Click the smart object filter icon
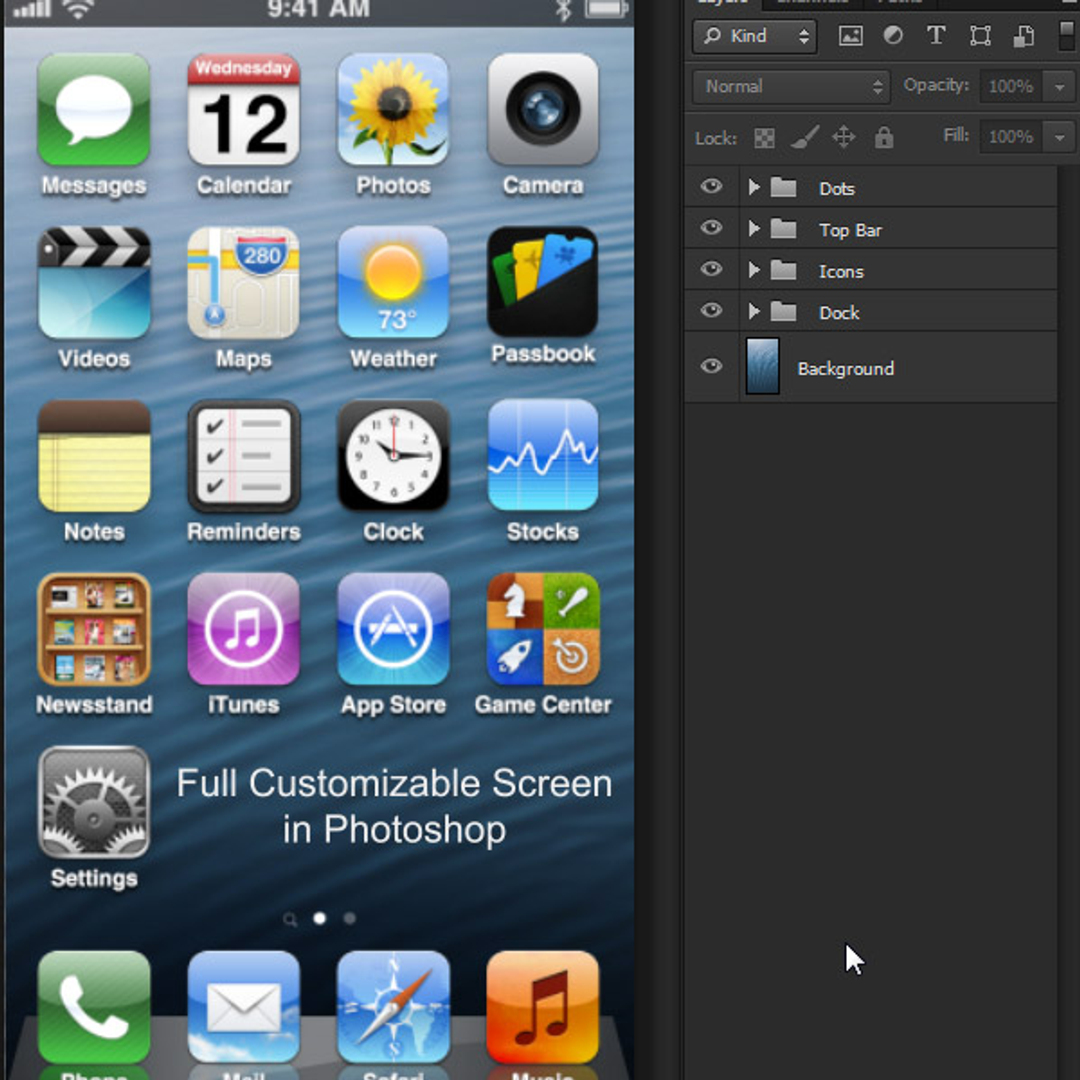Screen dimensions: 1080x1080 point(1024,36)
